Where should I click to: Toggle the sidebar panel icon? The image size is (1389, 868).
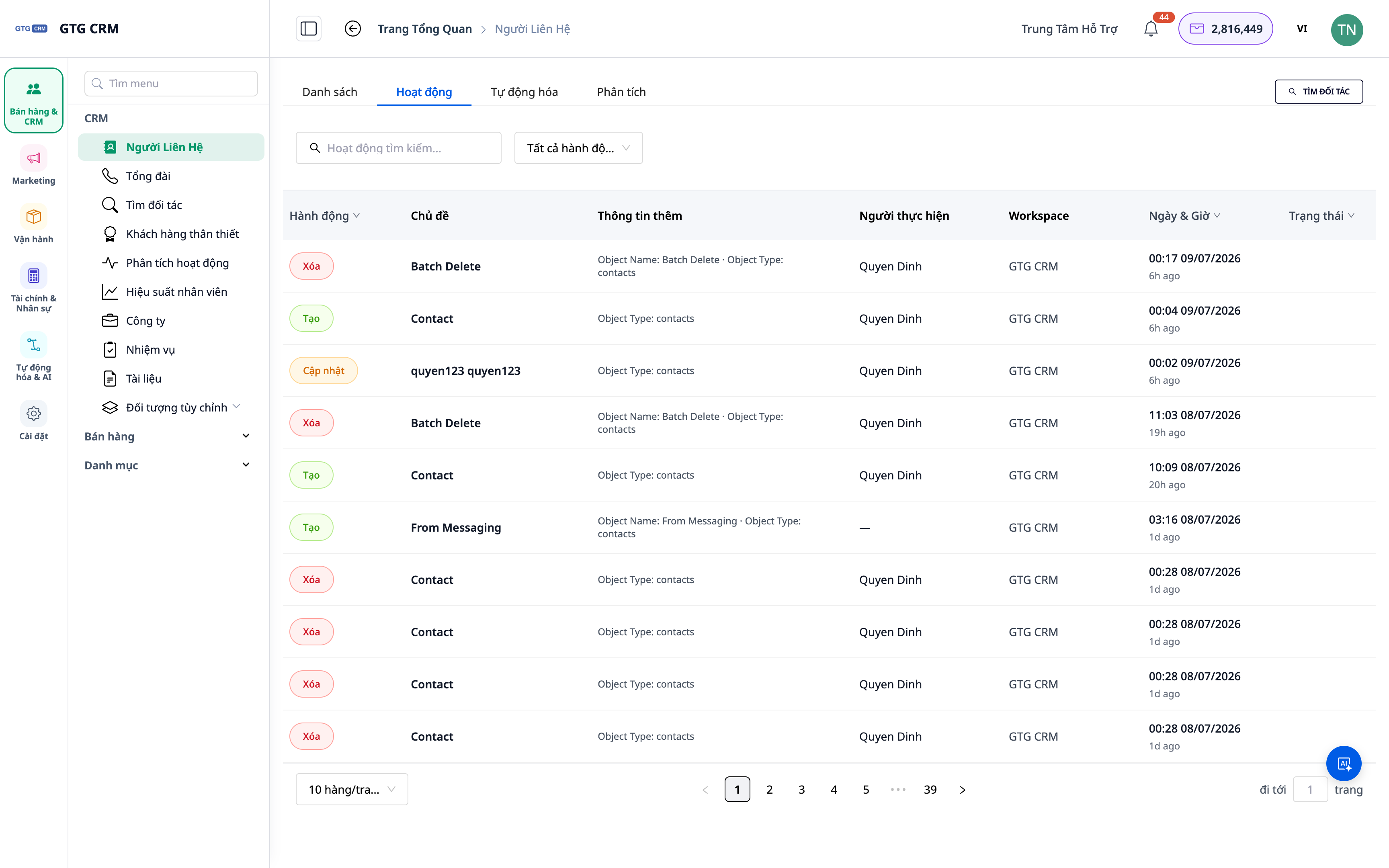308,29
